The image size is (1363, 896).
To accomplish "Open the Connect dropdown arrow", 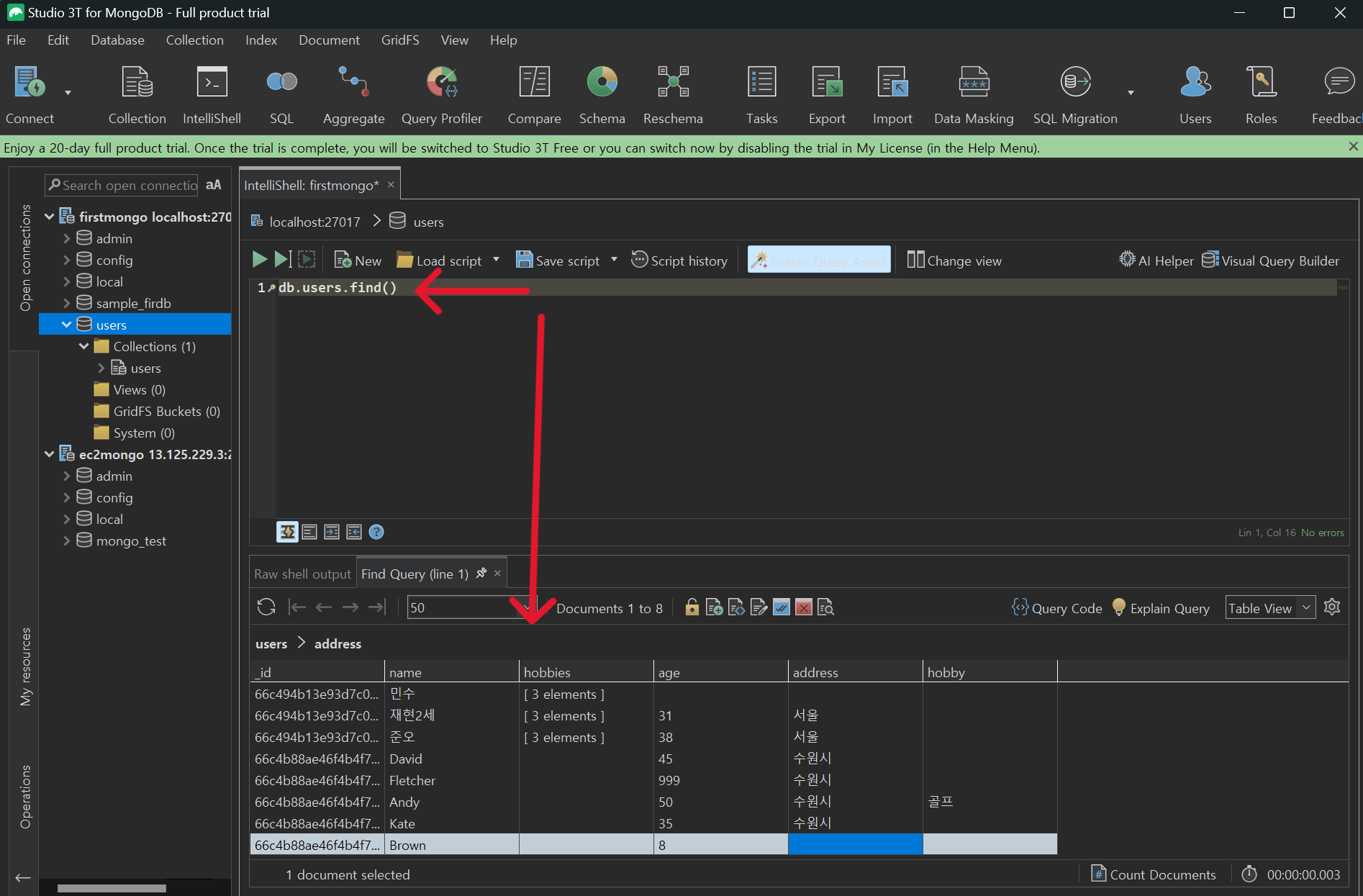I will (68, 93).
